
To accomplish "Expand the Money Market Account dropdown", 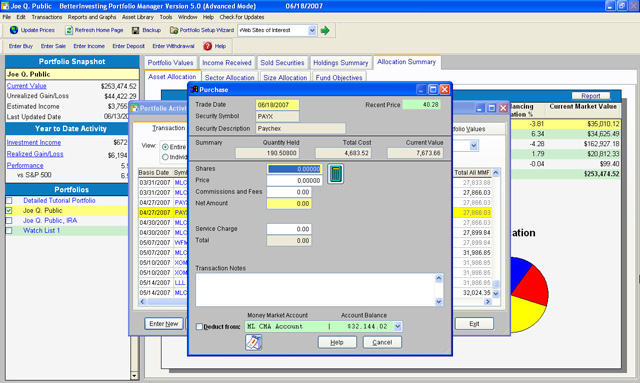I will pyautogui.click(x=398, y=326).
